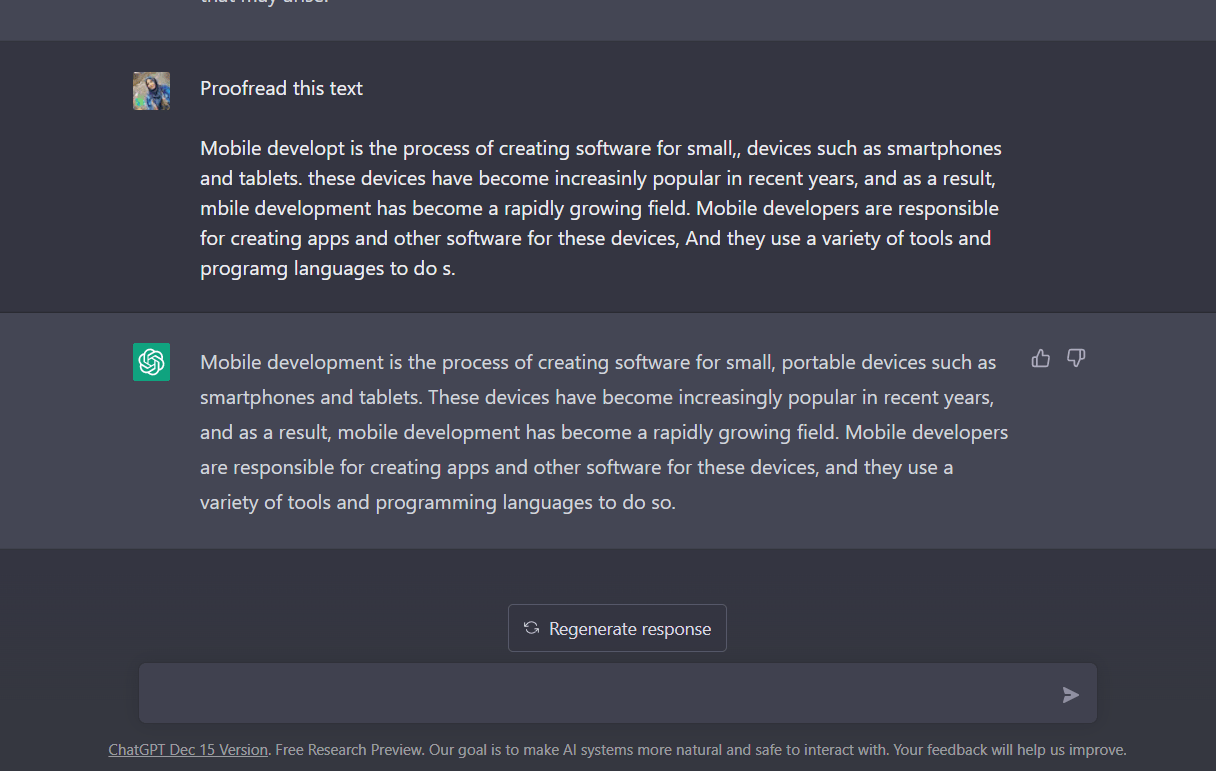This screenshot has width=1216, height=771.
Task: Open the ChatGPT Dec 15 Version link
Action: (188, 750)
